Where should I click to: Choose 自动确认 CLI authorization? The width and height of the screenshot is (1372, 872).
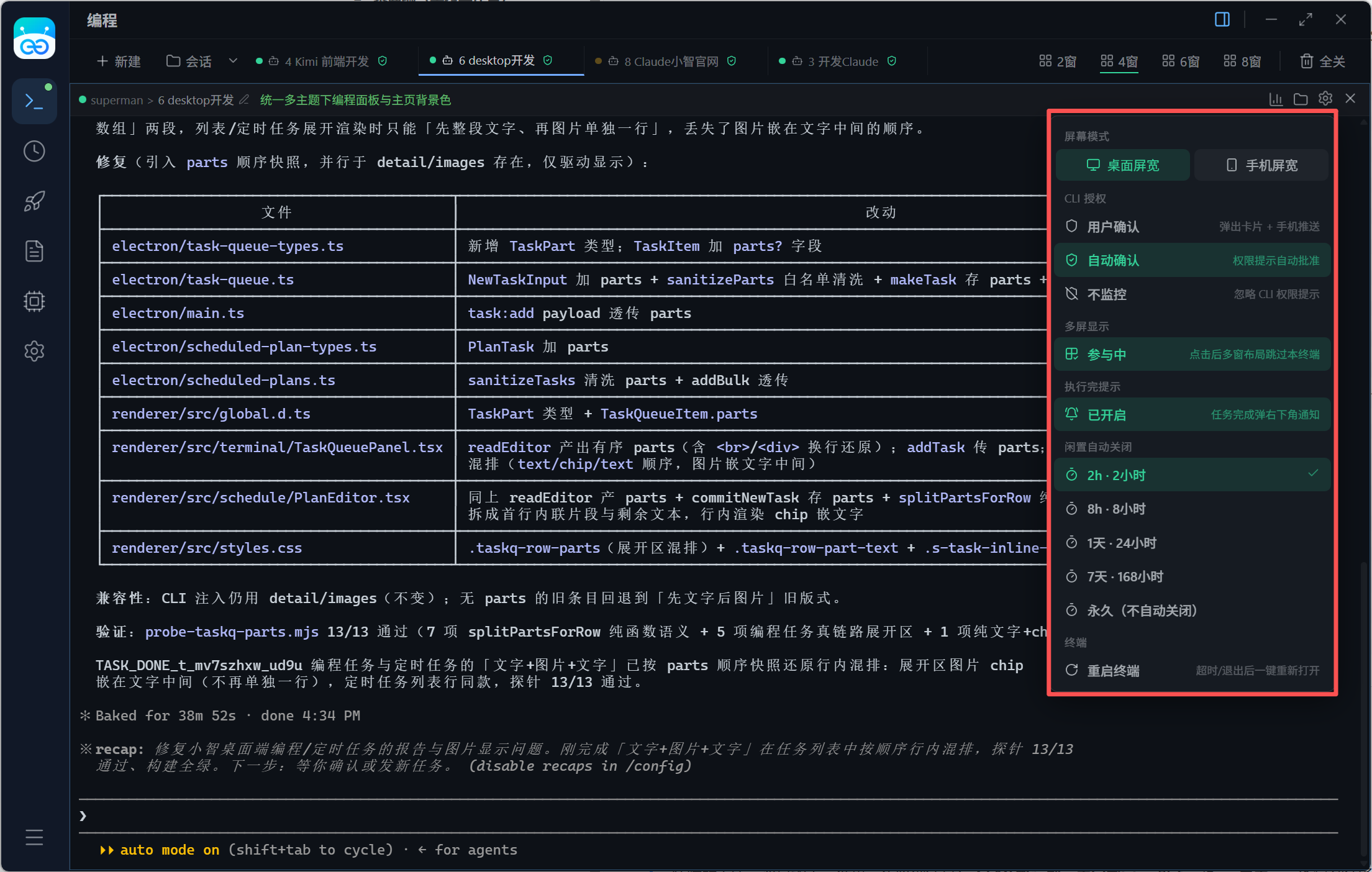point(1193,260)
